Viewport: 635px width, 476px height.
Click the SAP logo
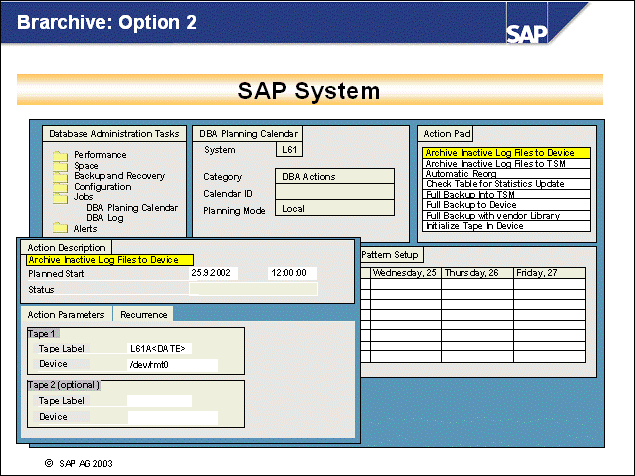pyautogui.click(x=526, y=33)
